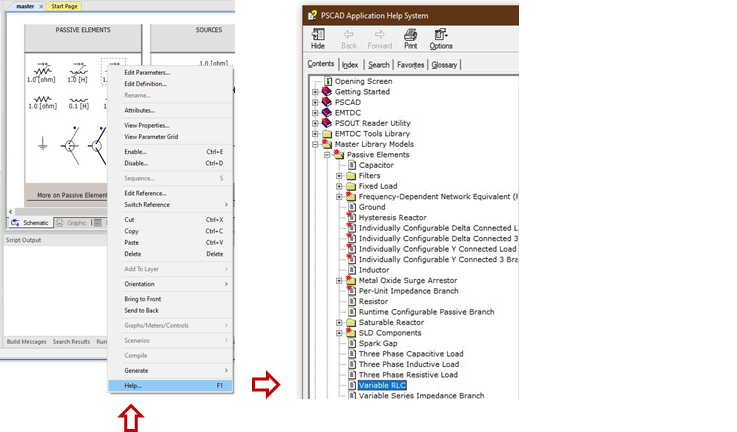
Task: Collapse the Master Library Models node
Action: click(x=315, y=144)
